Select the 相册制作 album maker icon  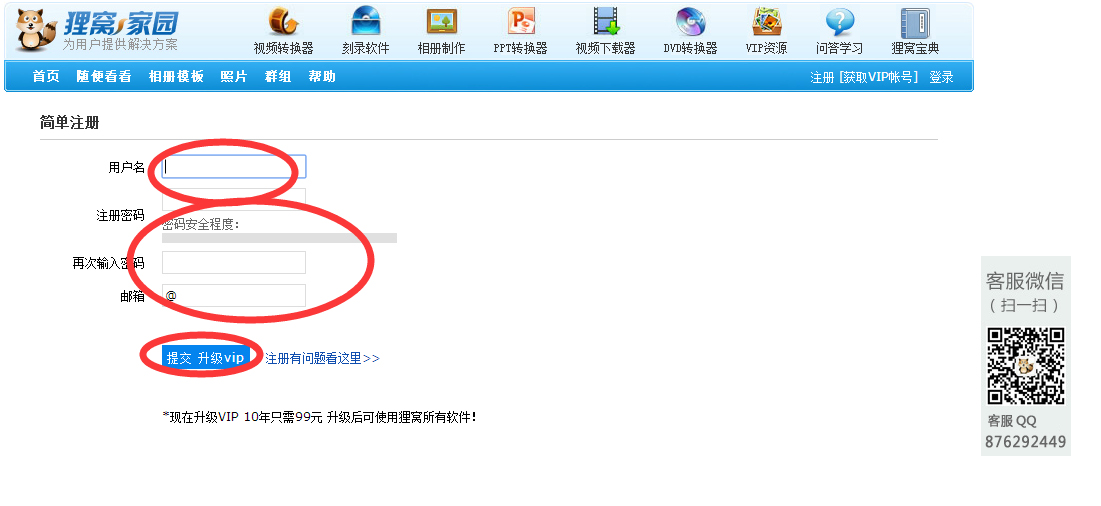pos(441,22)
